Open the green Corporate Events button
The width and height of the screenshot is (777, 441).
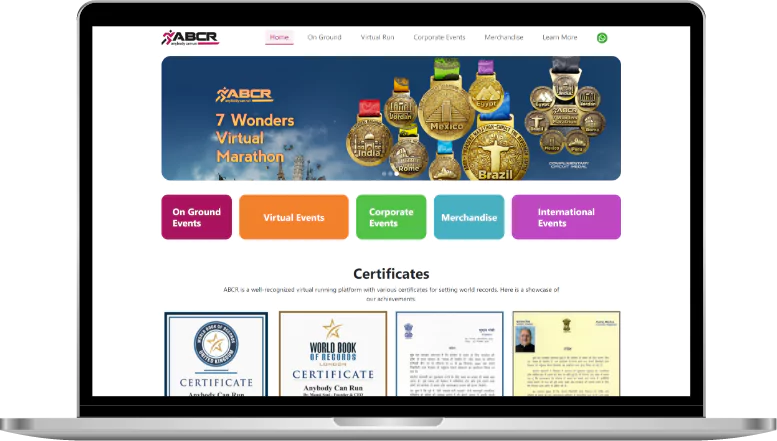pos(391,217)
